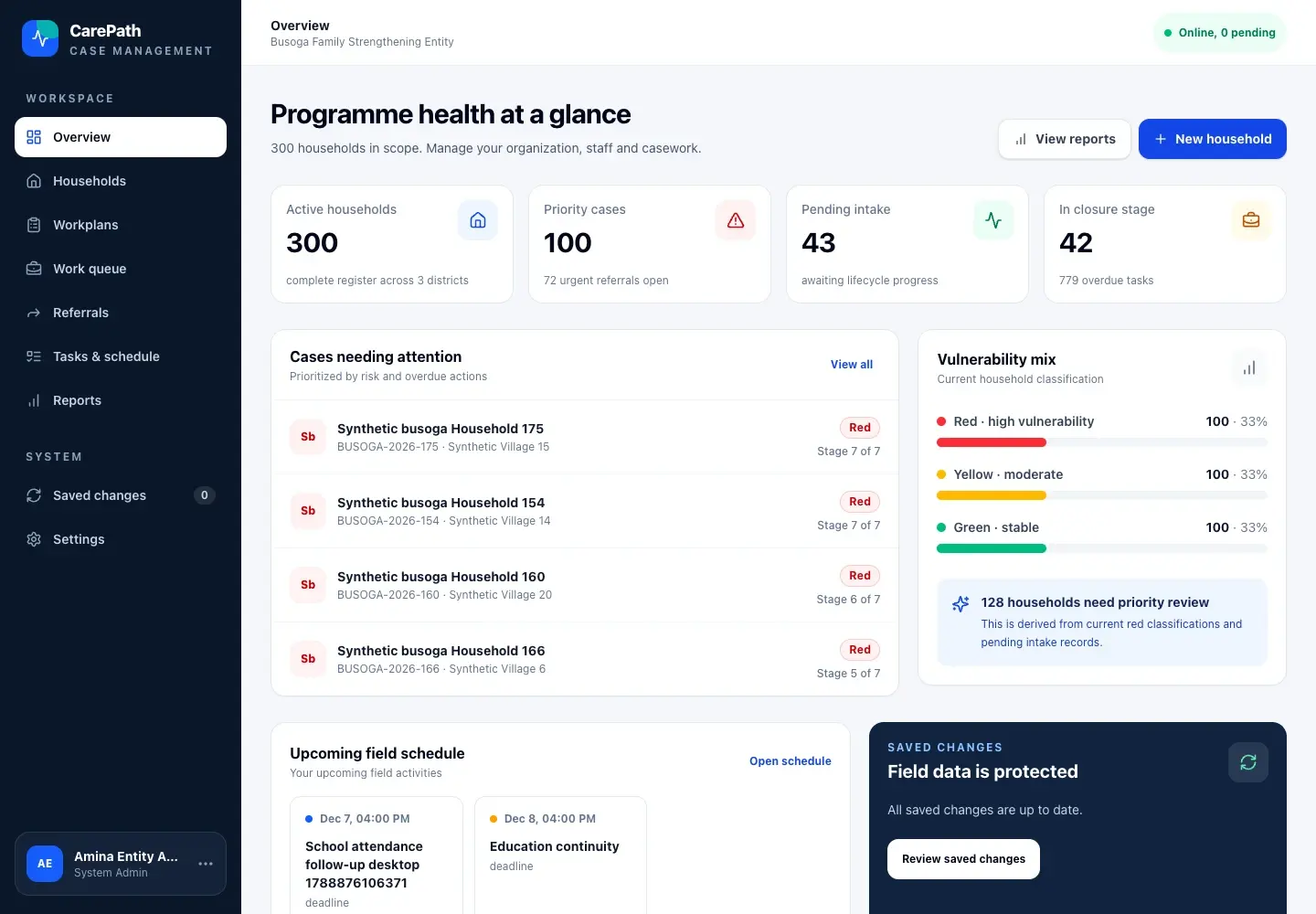Screen dimensions: 1316x914
Task: Click the Settings gear icon
Action: coord(34,539)
